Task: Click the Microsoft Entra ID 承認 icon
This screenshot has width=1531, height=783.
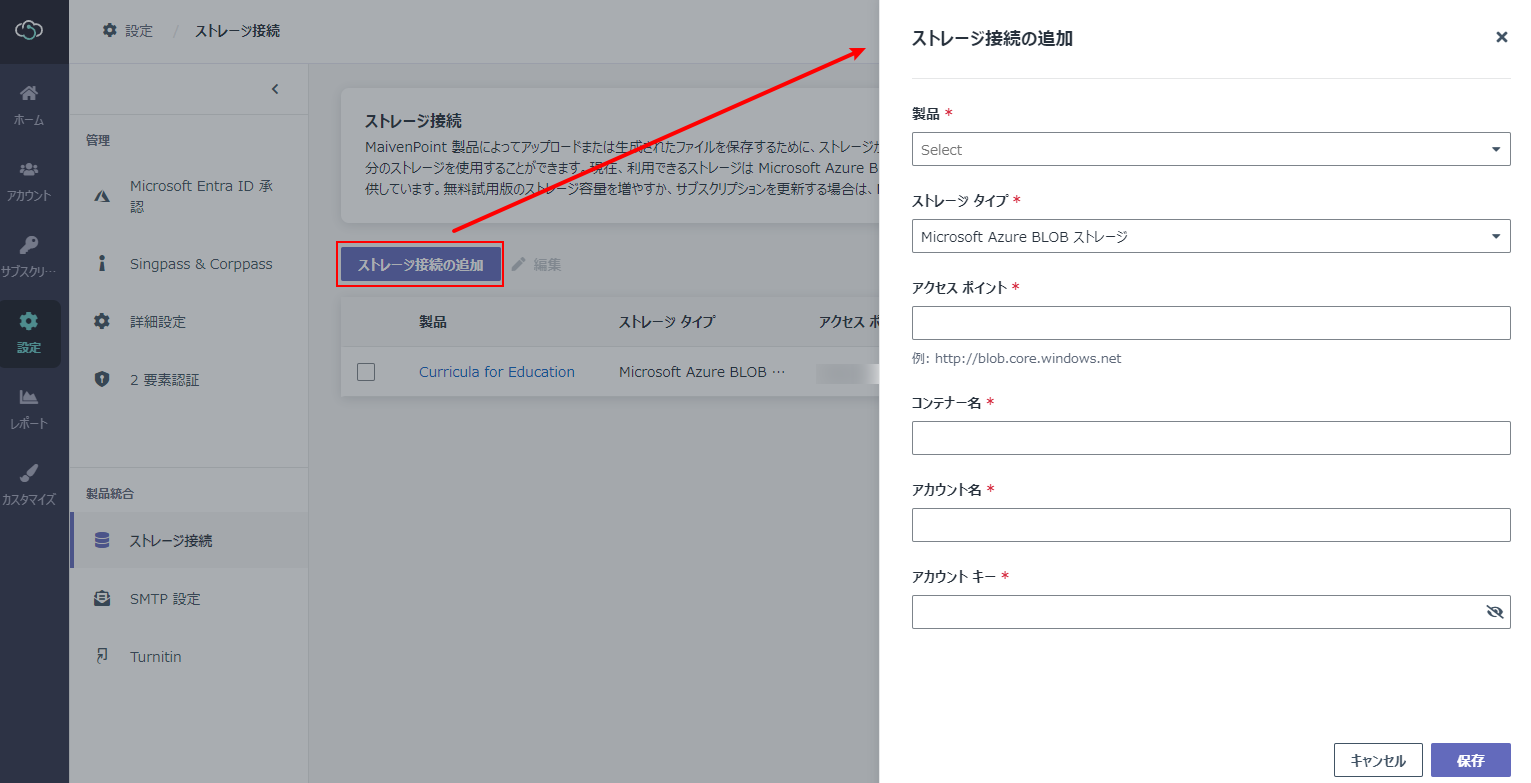Action: tap(102, 196)
